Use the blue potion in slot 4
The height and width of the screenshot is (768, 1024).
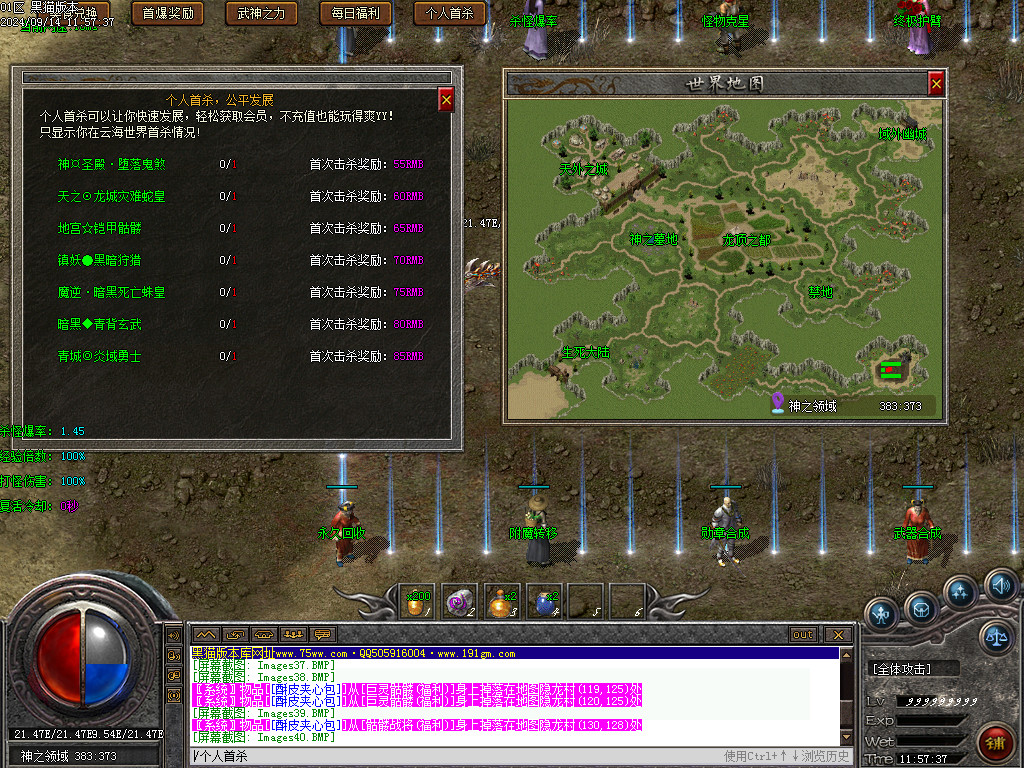[x=543, y=601]
